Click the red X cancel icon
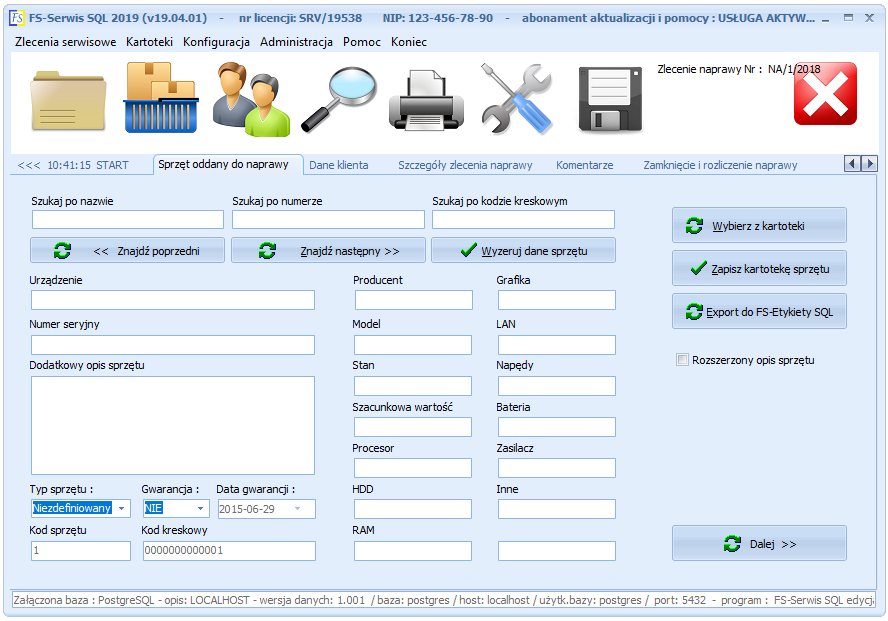Image resolution: width=888 pixels, height=621 pixels. (x=825, y=94)
